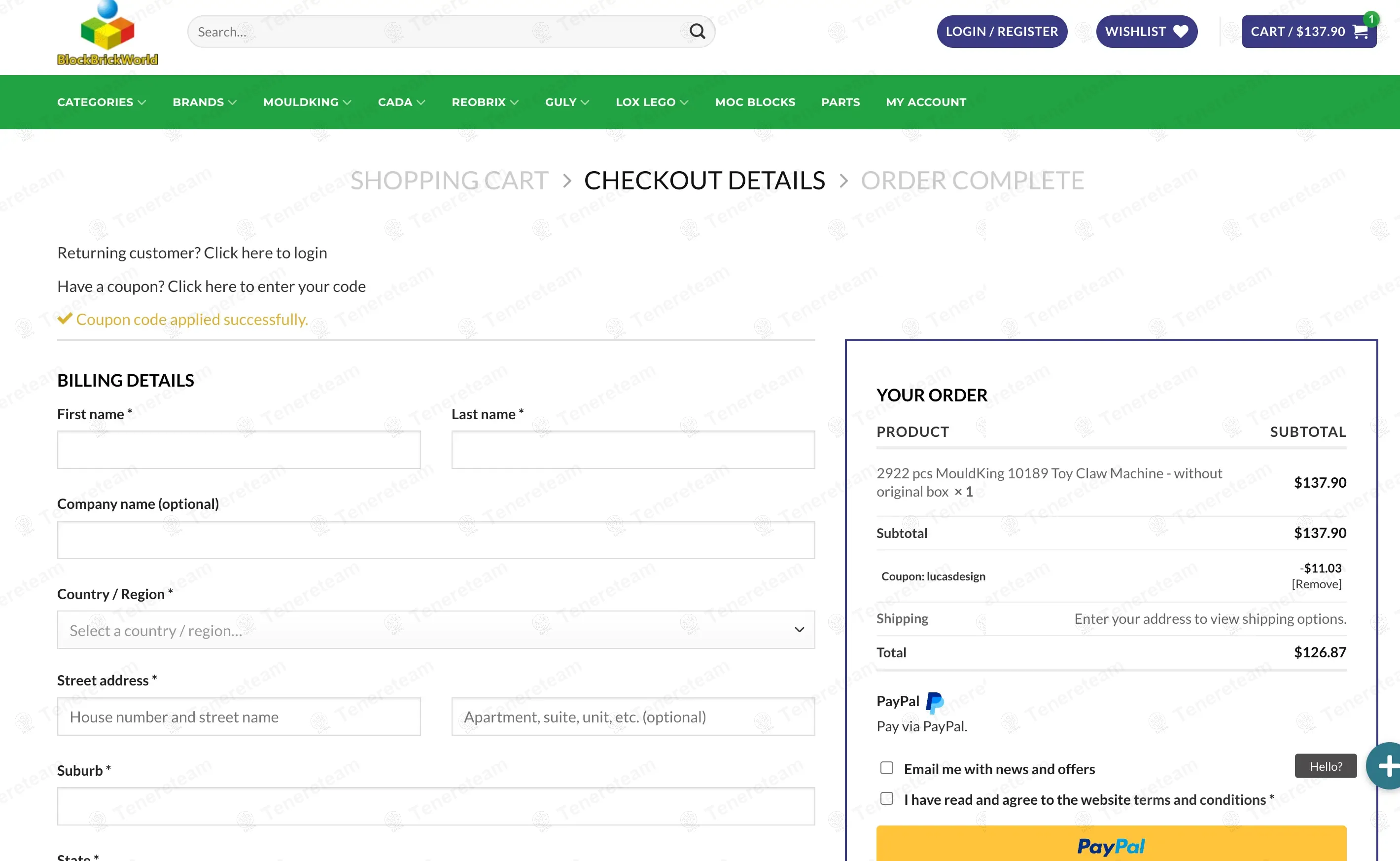Click the BlockBrickWorld logo
1400x861 pixels.
(107, 34)
